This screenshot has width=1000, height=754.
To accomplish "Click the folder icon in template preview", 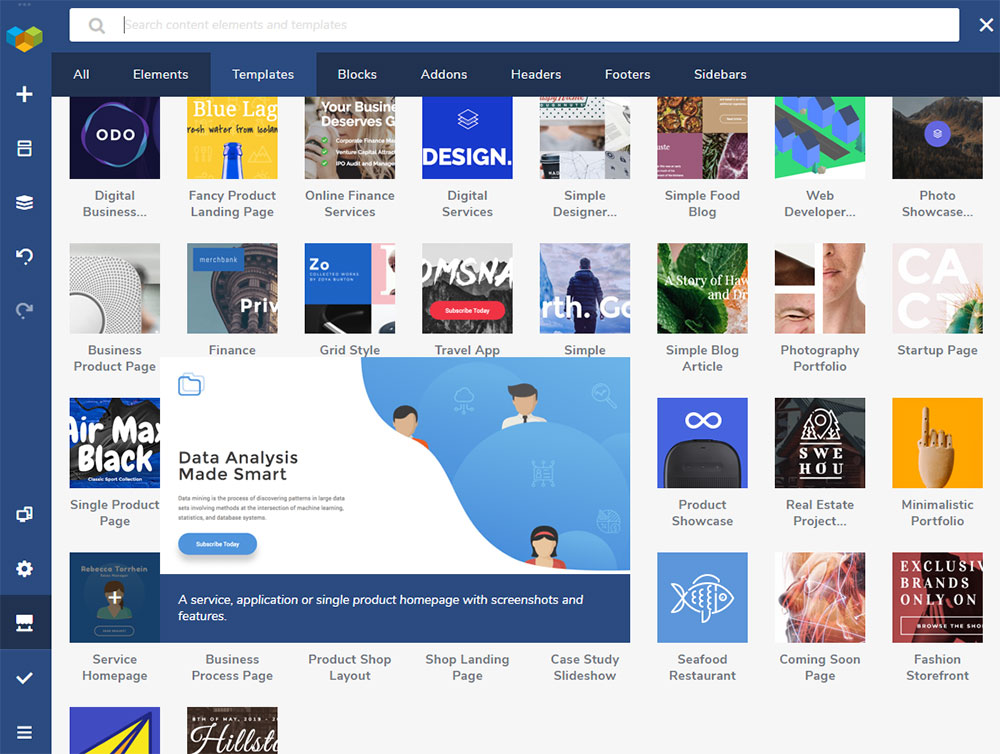I will [x=191, y=385].
